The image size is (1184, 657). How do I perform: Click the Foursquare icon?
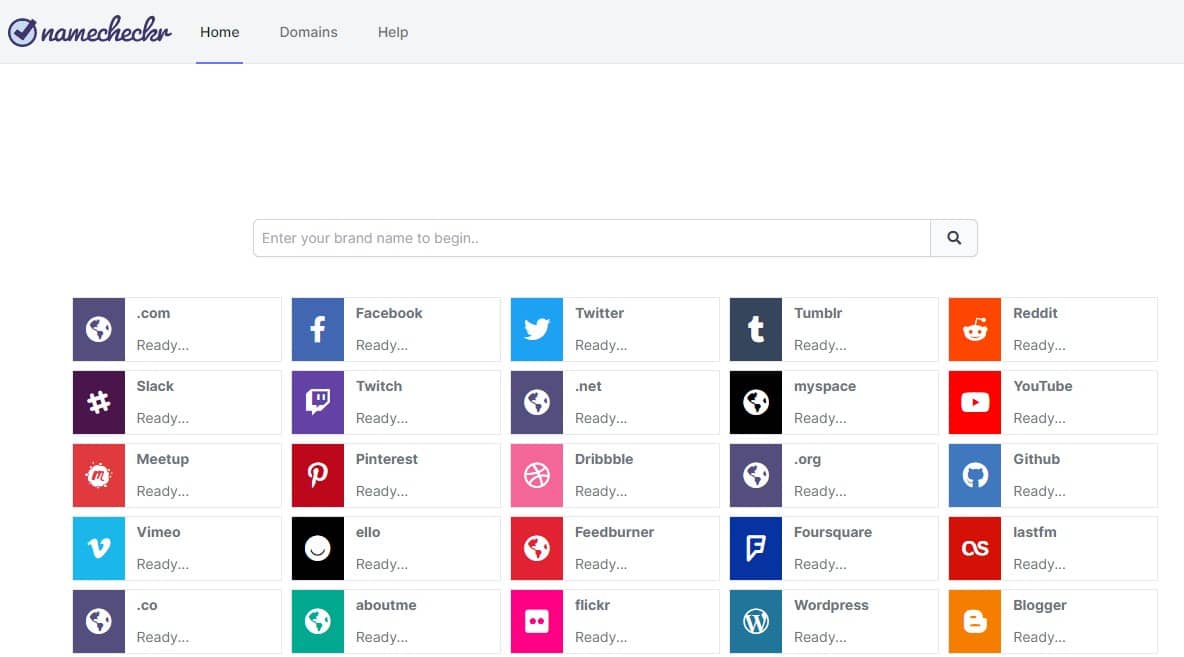tap(756, 548)
